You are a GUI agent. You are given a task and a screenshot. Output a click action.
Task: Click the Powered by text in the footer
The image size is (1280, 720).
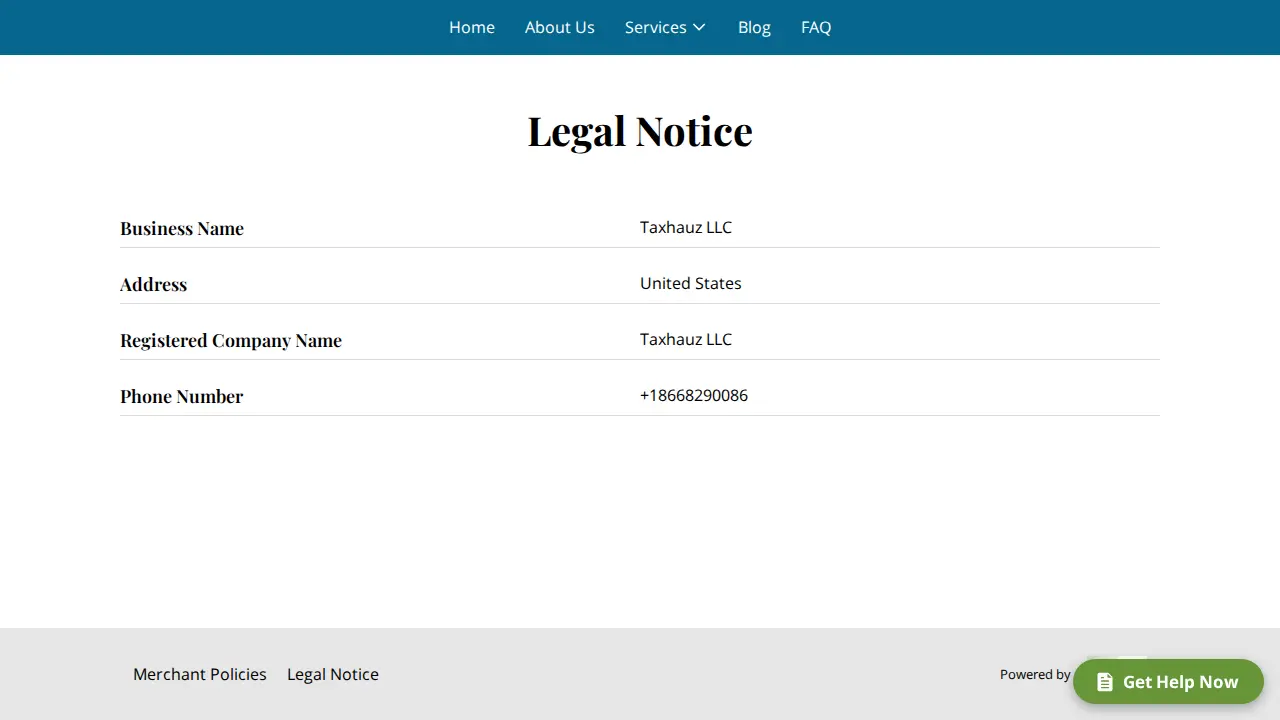click(x=1035, y=674)
